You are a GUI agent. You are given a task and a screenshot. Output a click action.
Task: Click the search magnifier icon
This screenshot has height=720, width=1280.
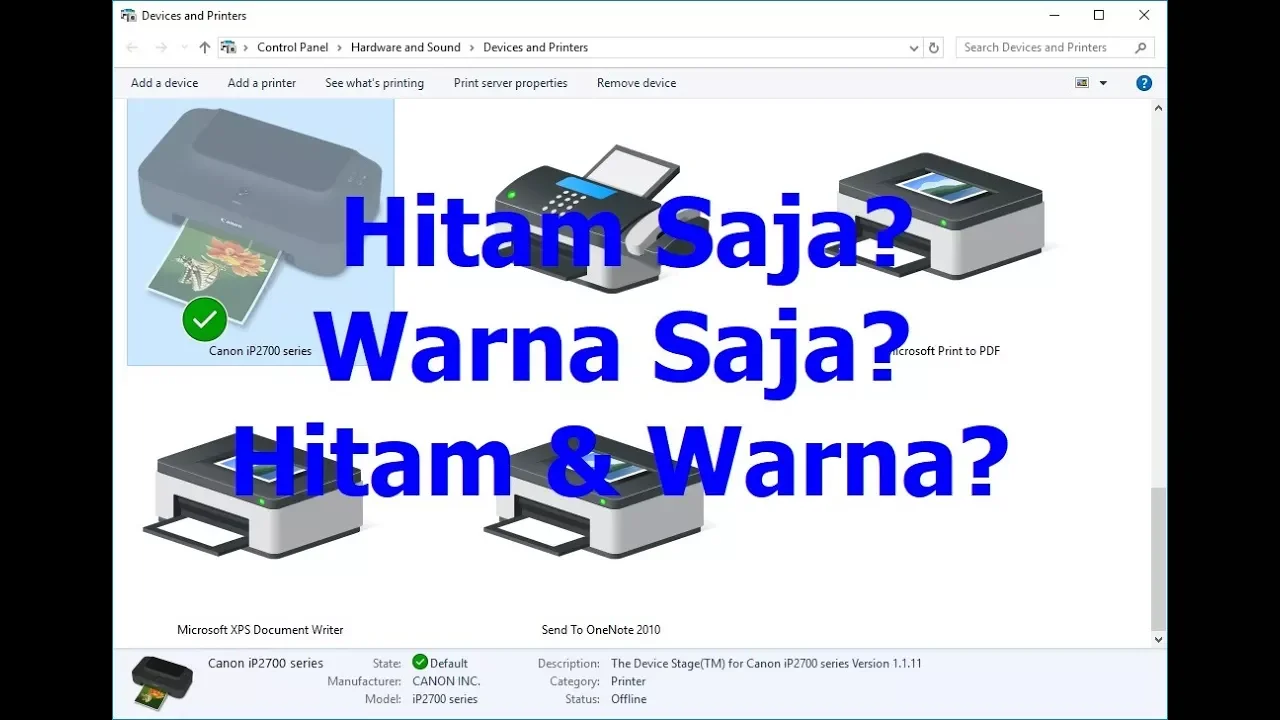click(x=1141, y=47)
